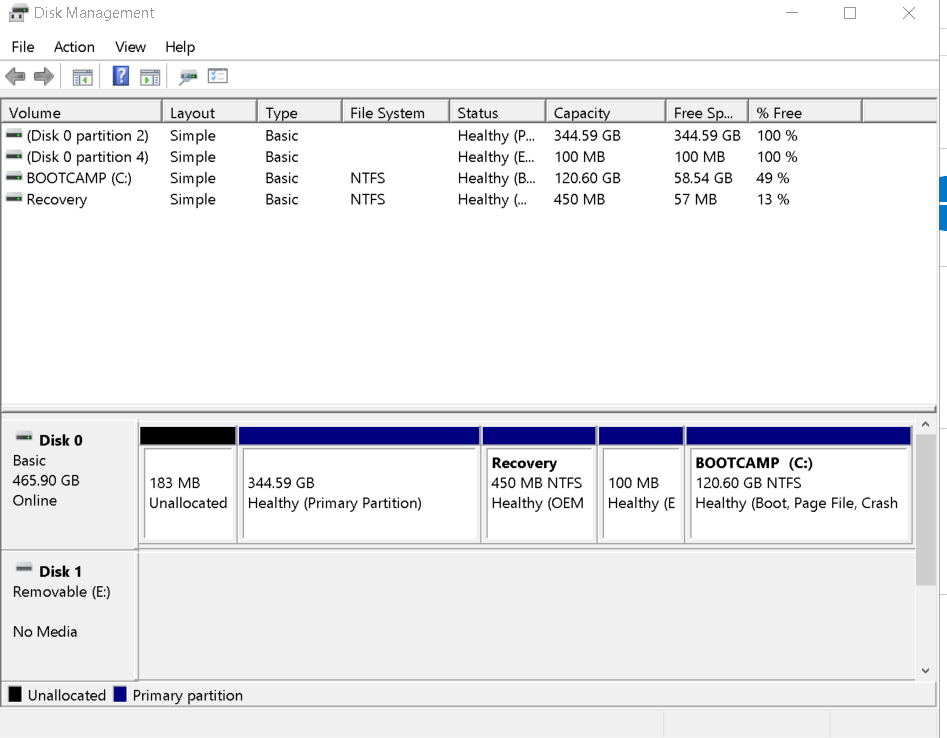Viewport: 947px width, 738px height.
Task: Sort by the Status column header
Action: (498, 113)
